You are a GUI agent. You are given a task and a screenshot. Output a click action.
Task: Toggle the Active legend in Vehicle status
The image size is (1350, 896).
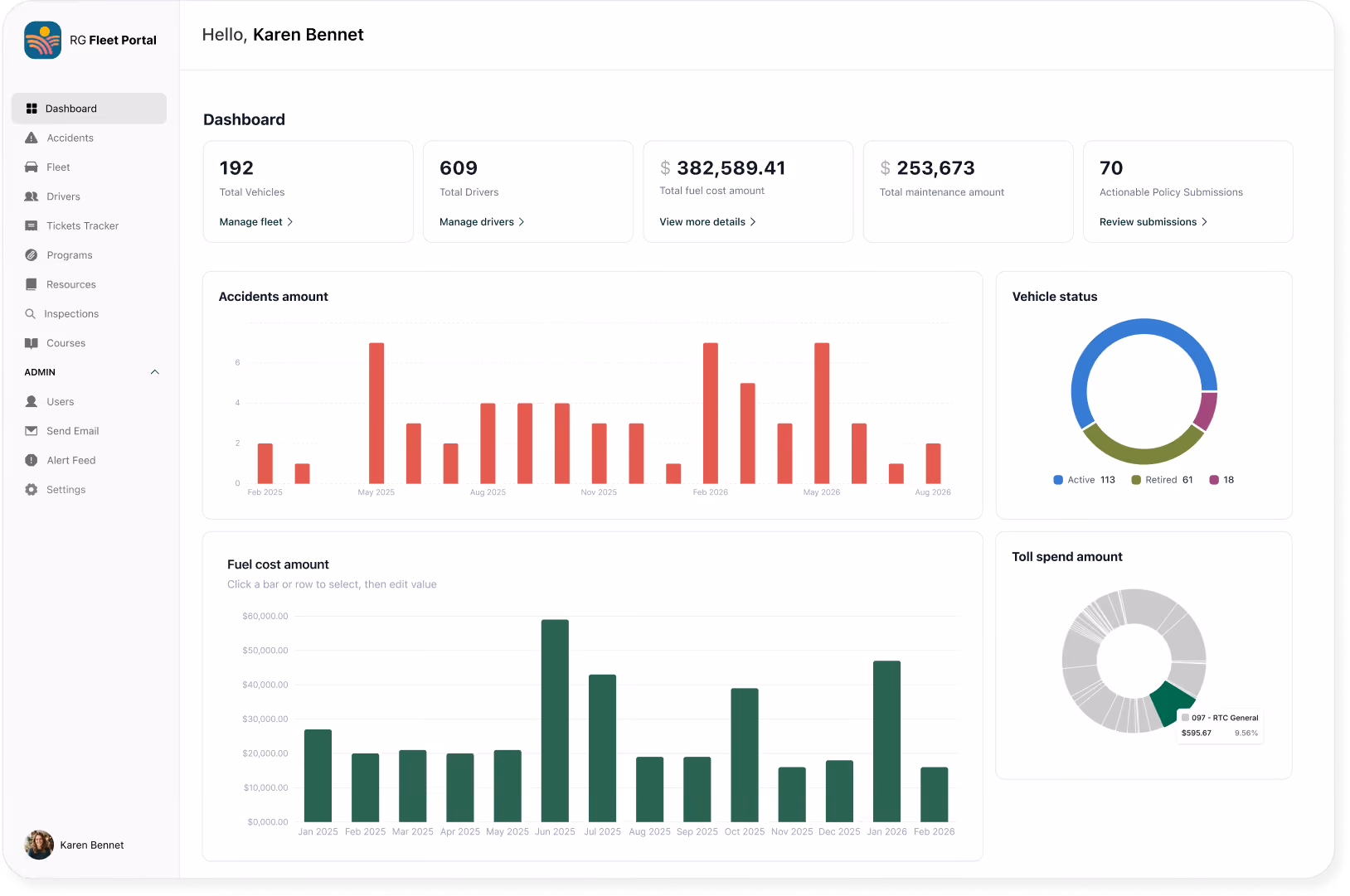[x=1084, y=480]
